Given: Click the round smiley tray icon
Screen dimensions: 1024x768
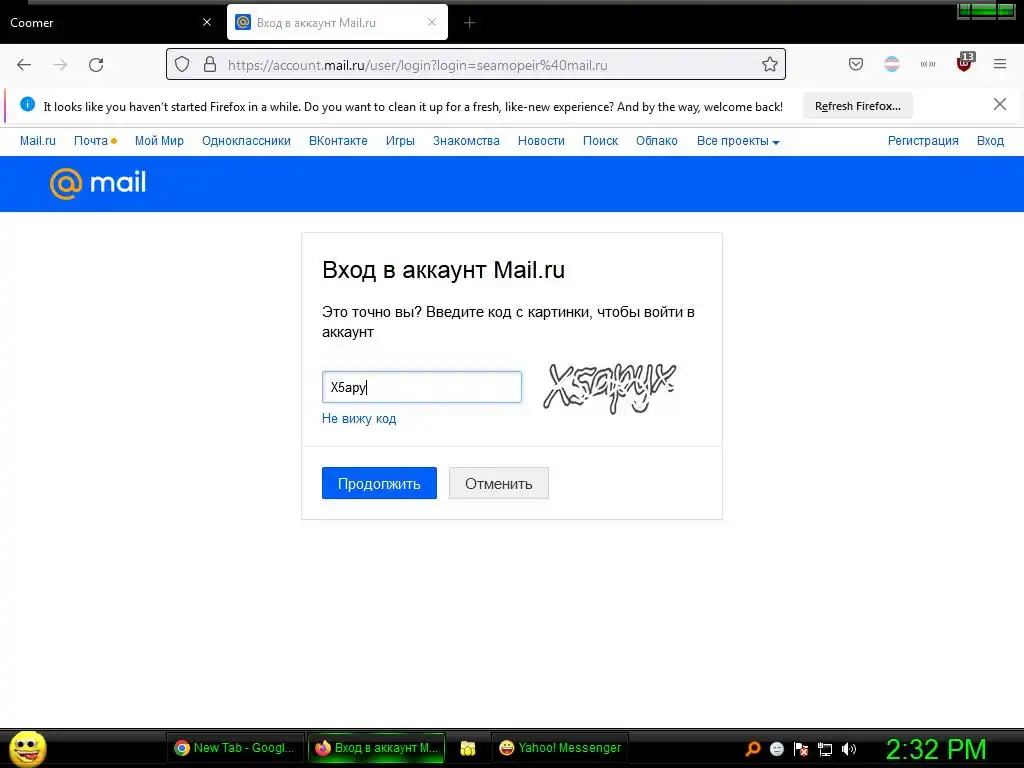Looking at the screenshot, I should [x=776, y=749].
